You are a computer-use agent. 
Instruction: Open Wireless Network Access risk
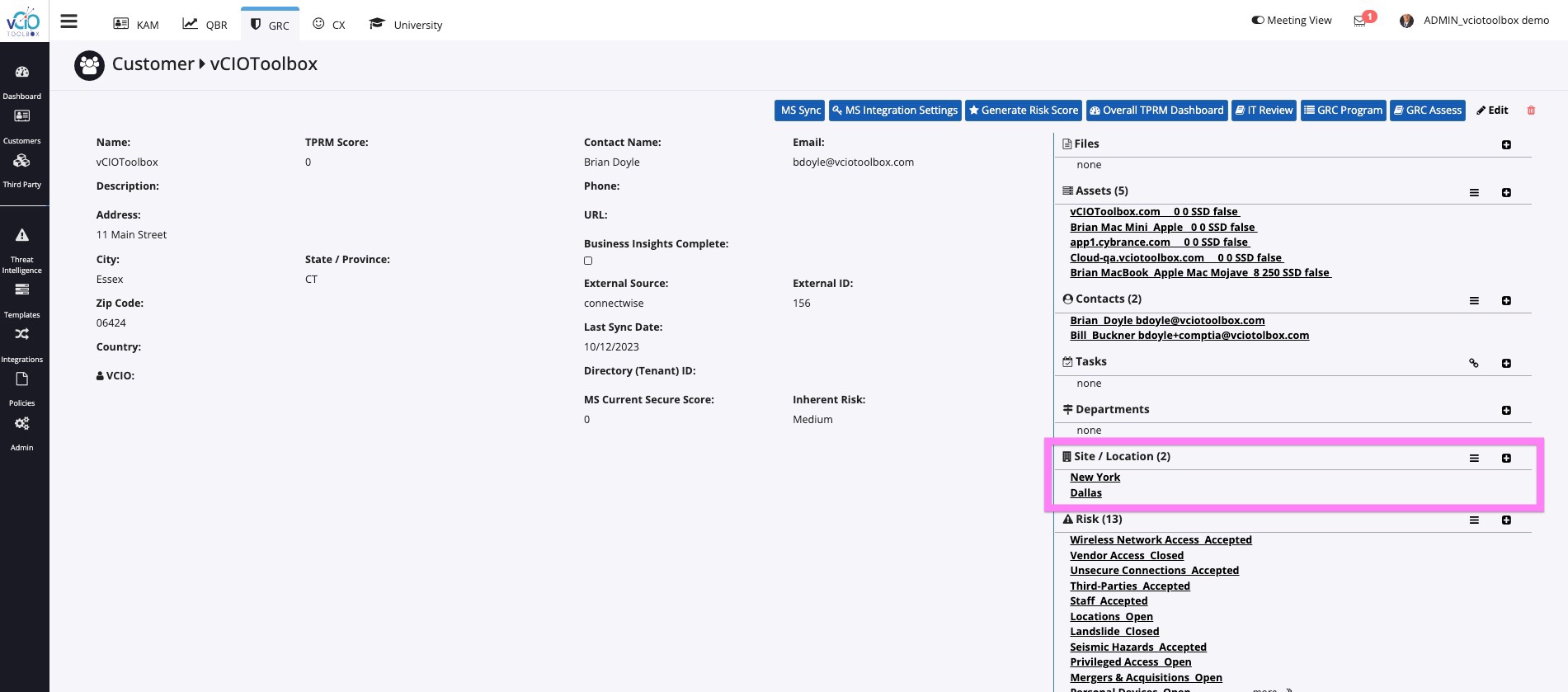(1161, 540)
